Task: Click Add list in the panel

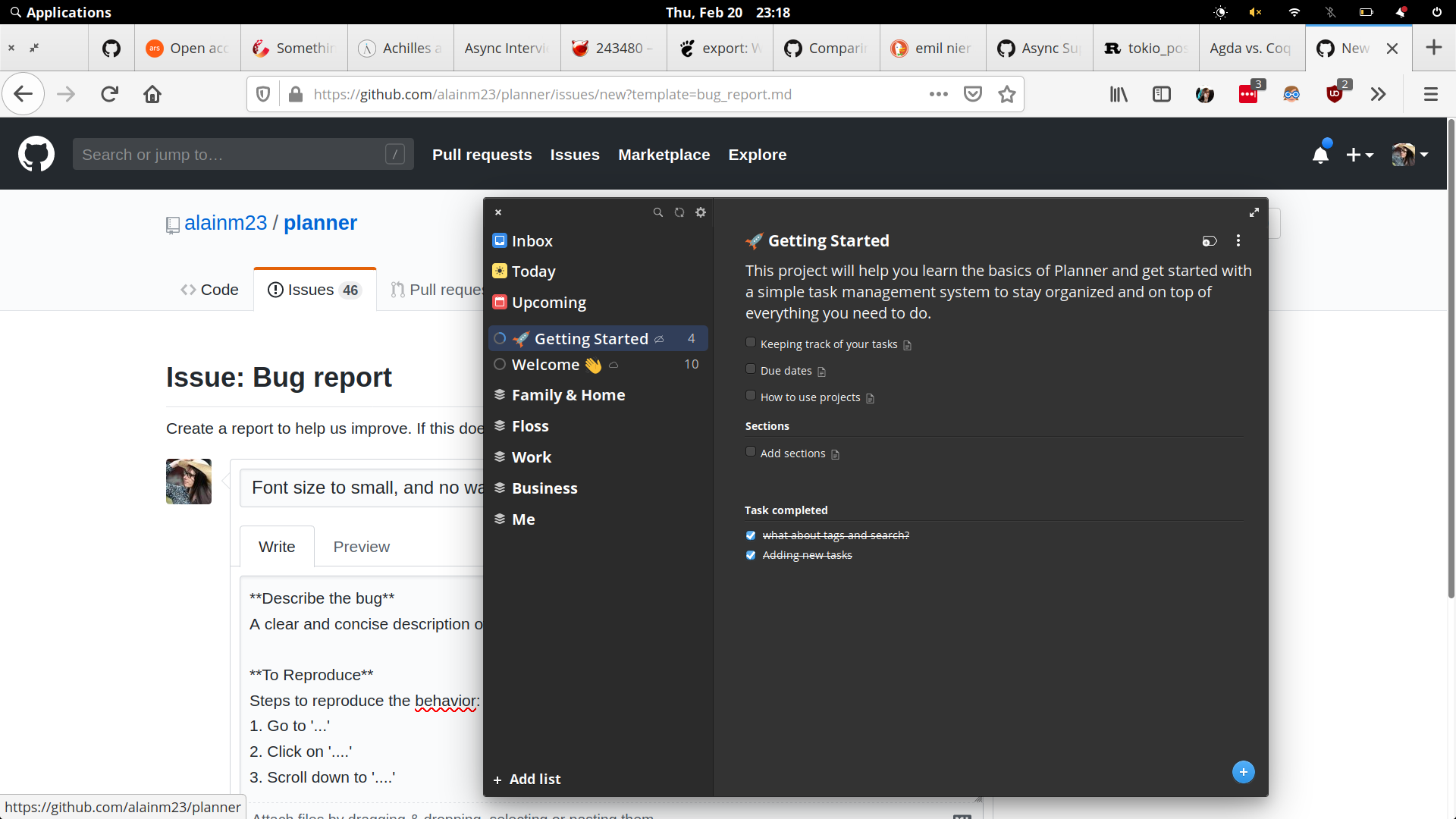Action: 527,779
